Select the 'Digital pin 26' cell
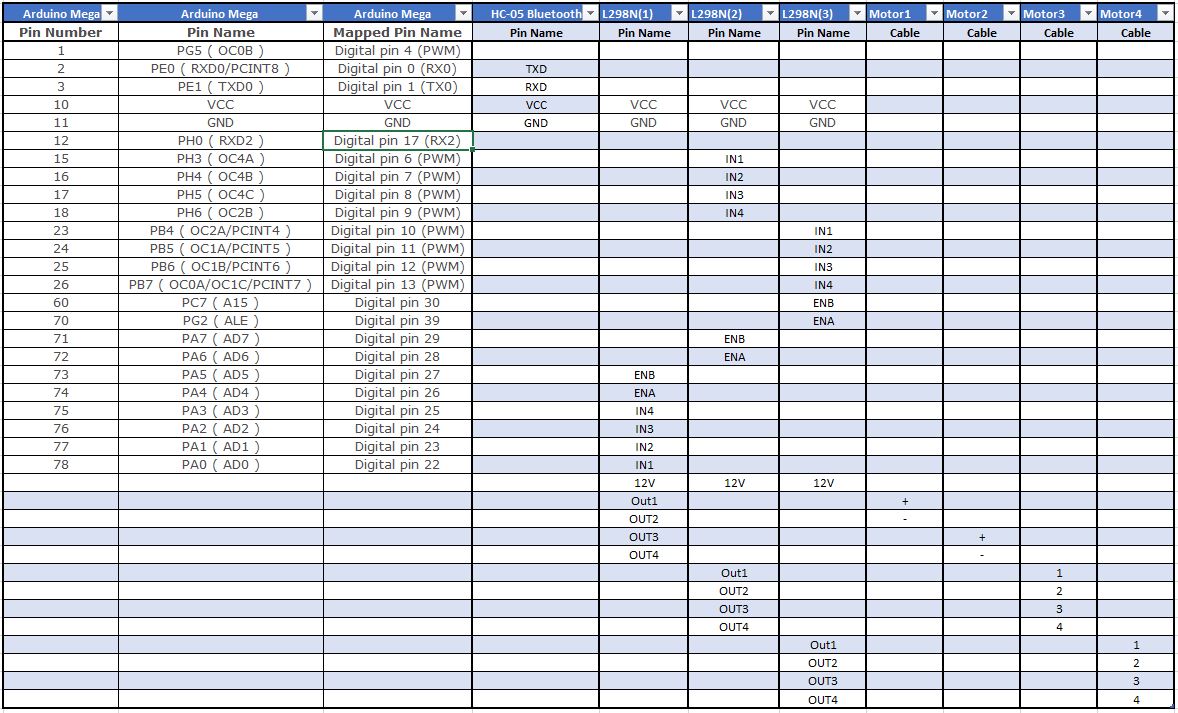 point(398,393)
